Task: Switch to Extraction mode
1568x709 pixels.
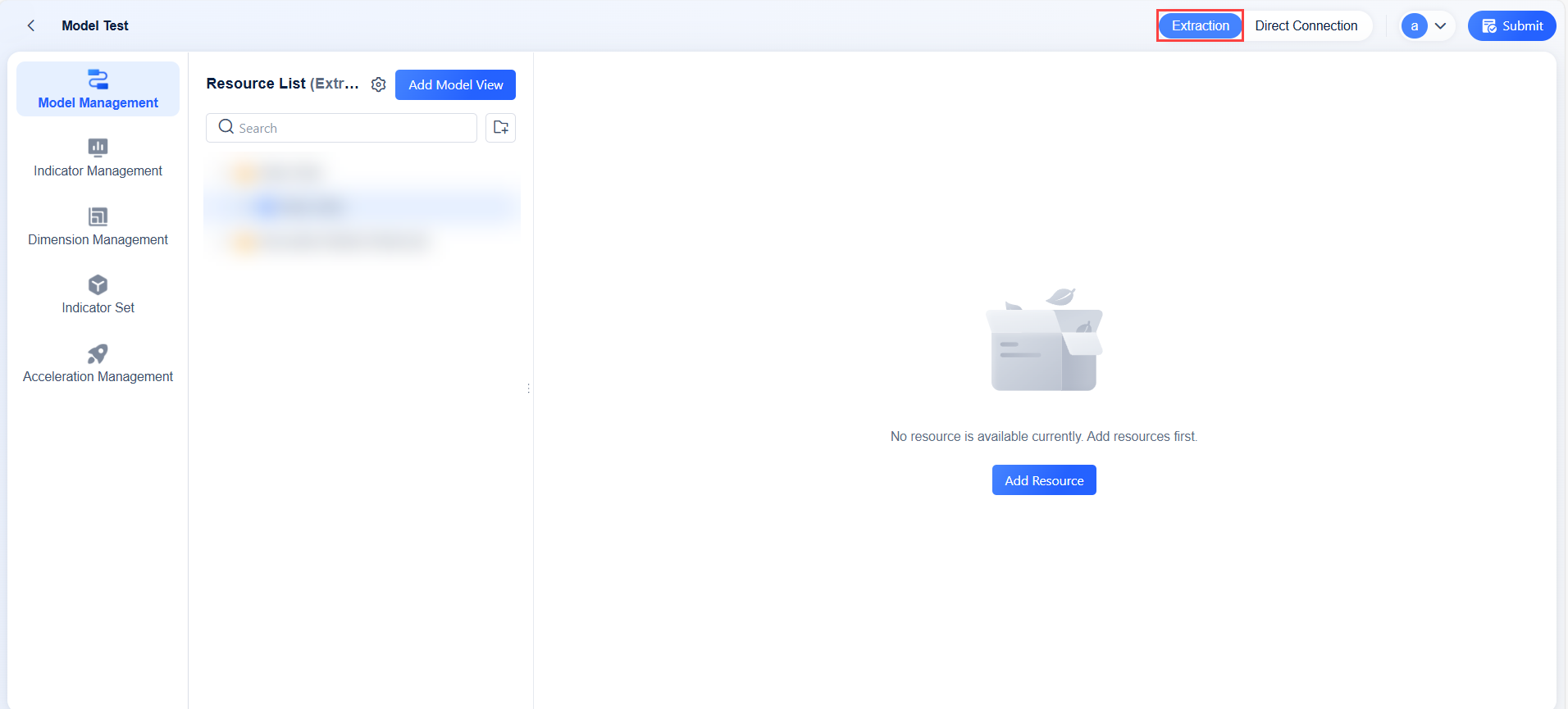Action: pyautogui.click(x=1200, y=25)
